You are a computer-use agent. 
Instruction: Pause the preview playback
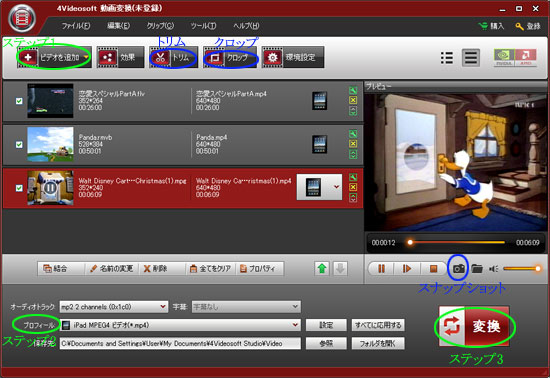[381, 269]
